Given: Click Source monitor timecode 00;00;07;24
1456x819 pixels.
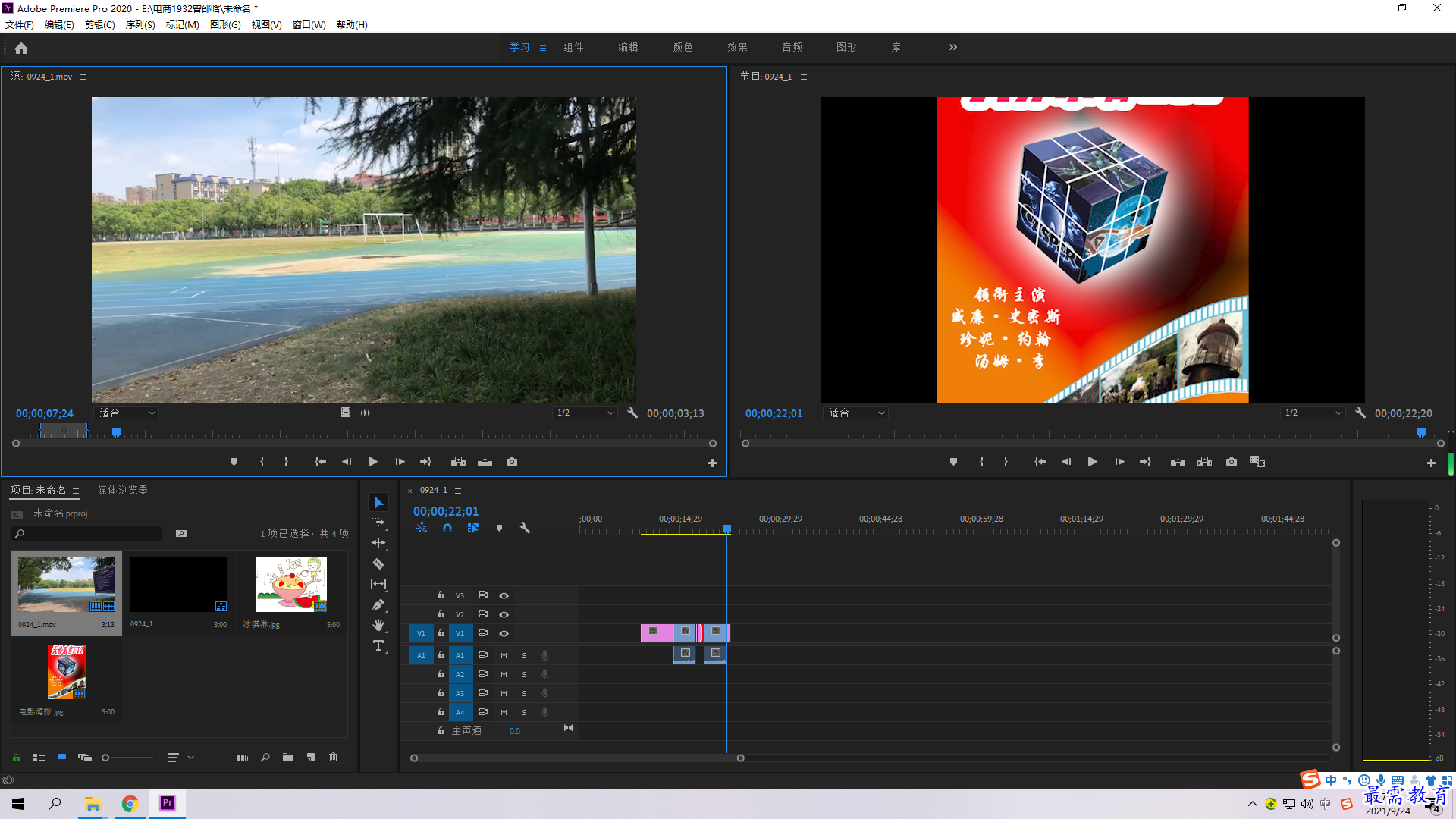Looking at the screenshot, I should click(x=45, y=413).
